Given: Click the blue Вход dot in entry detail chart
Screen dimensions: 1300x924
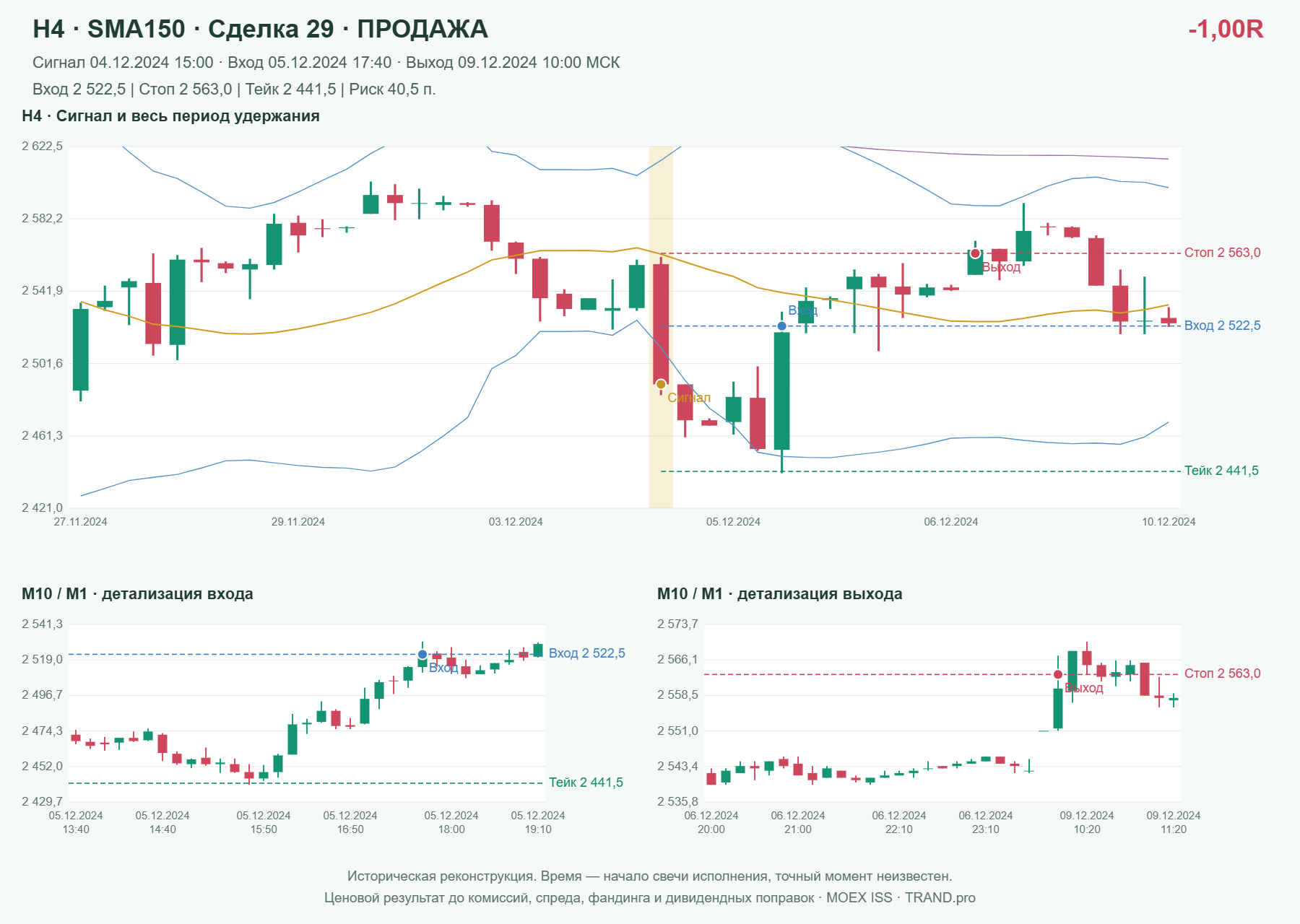Looking at the screenshot, I should click(x=422, y=655).
